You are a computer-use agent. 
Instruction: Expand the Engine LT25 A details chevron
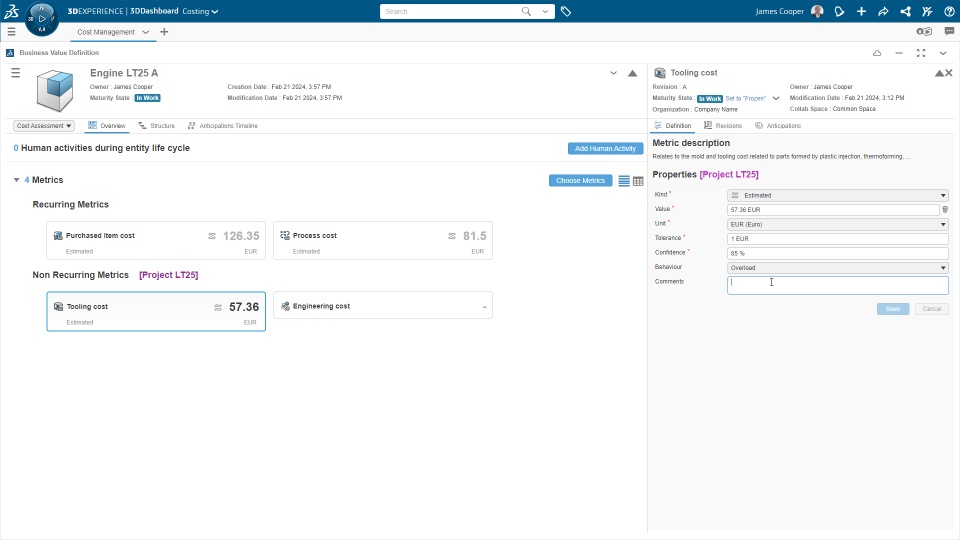pos(613,73)
